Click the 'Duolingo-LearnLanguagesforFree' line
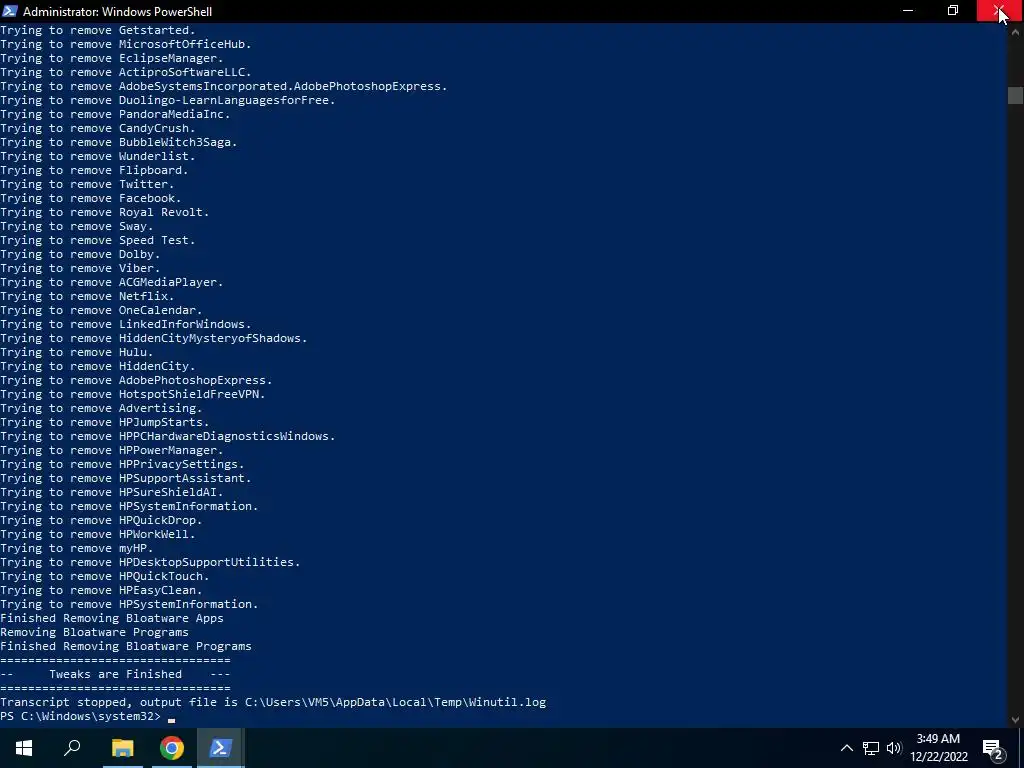This screenshot has width=1024, height=768. [x=167, y=100]
